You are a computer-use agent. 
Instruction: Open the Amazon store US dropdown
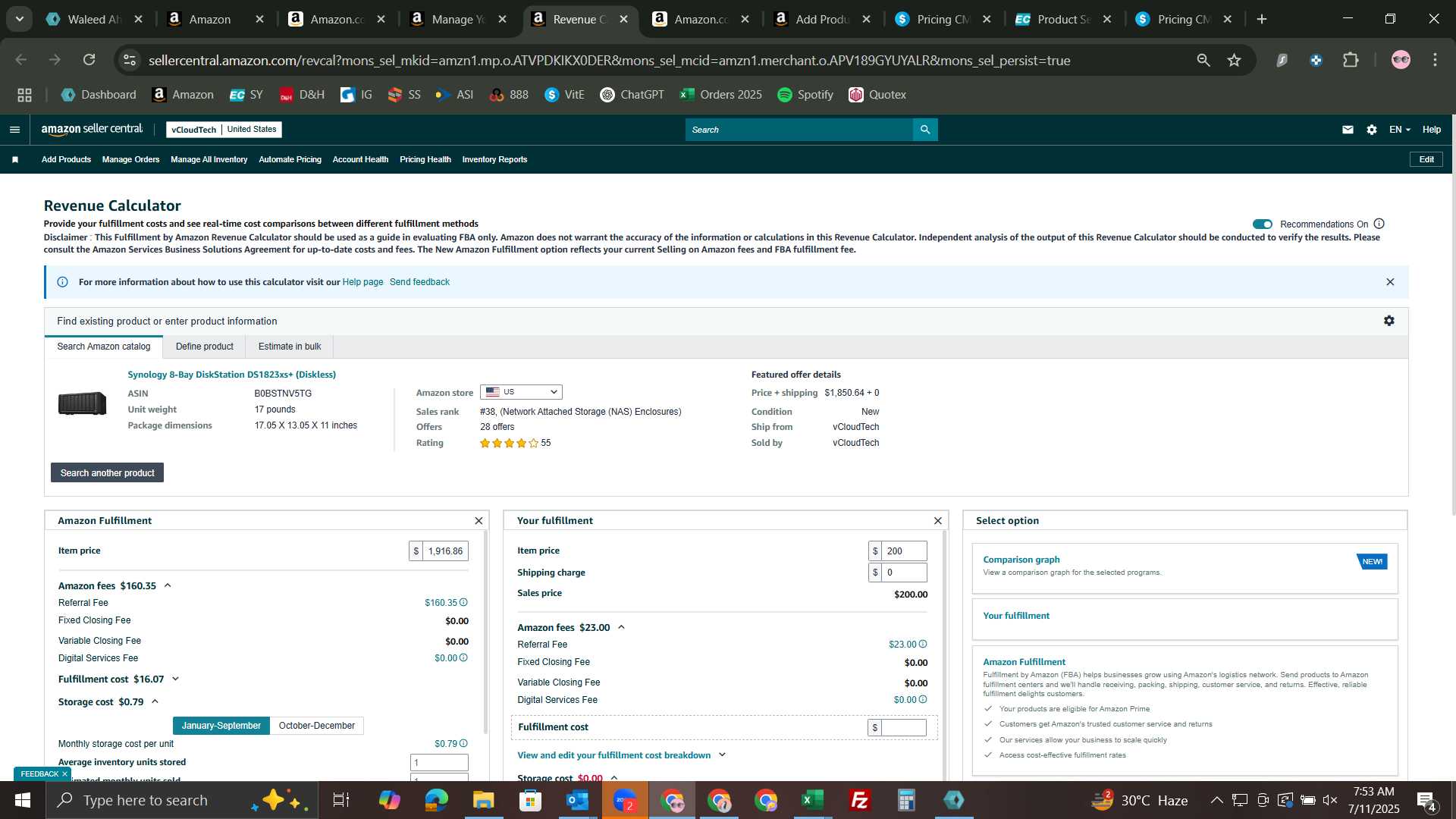[521, 392]
